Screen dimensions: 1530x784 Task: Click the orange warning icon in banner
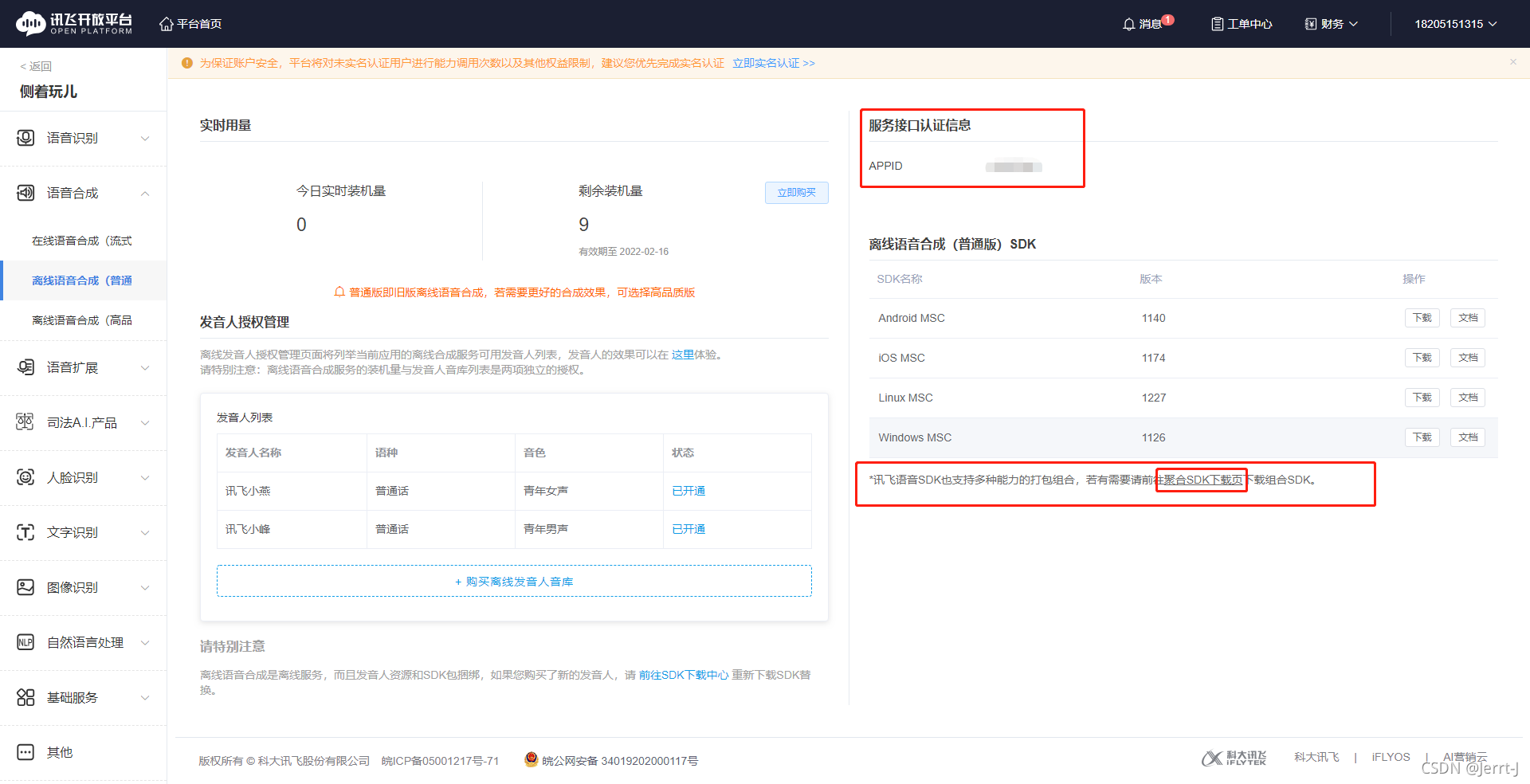(x=187, y=63)
